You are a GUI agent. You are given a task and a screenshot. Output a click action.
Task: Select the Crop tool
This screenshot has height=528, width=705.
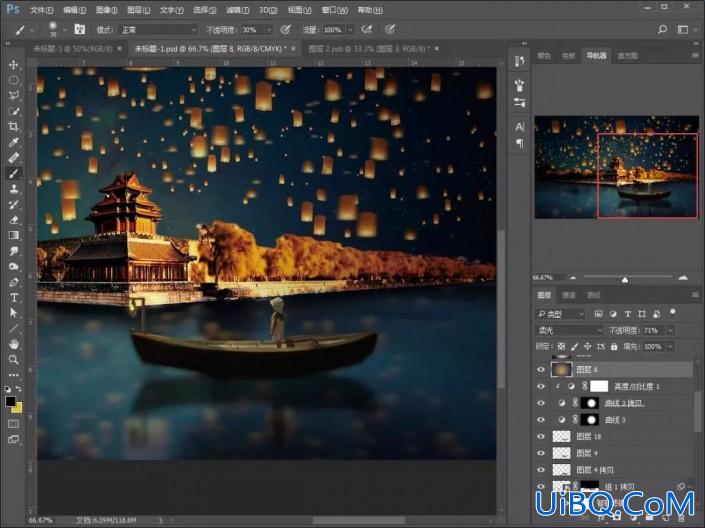pyautogui.click(x=13, y=126)
